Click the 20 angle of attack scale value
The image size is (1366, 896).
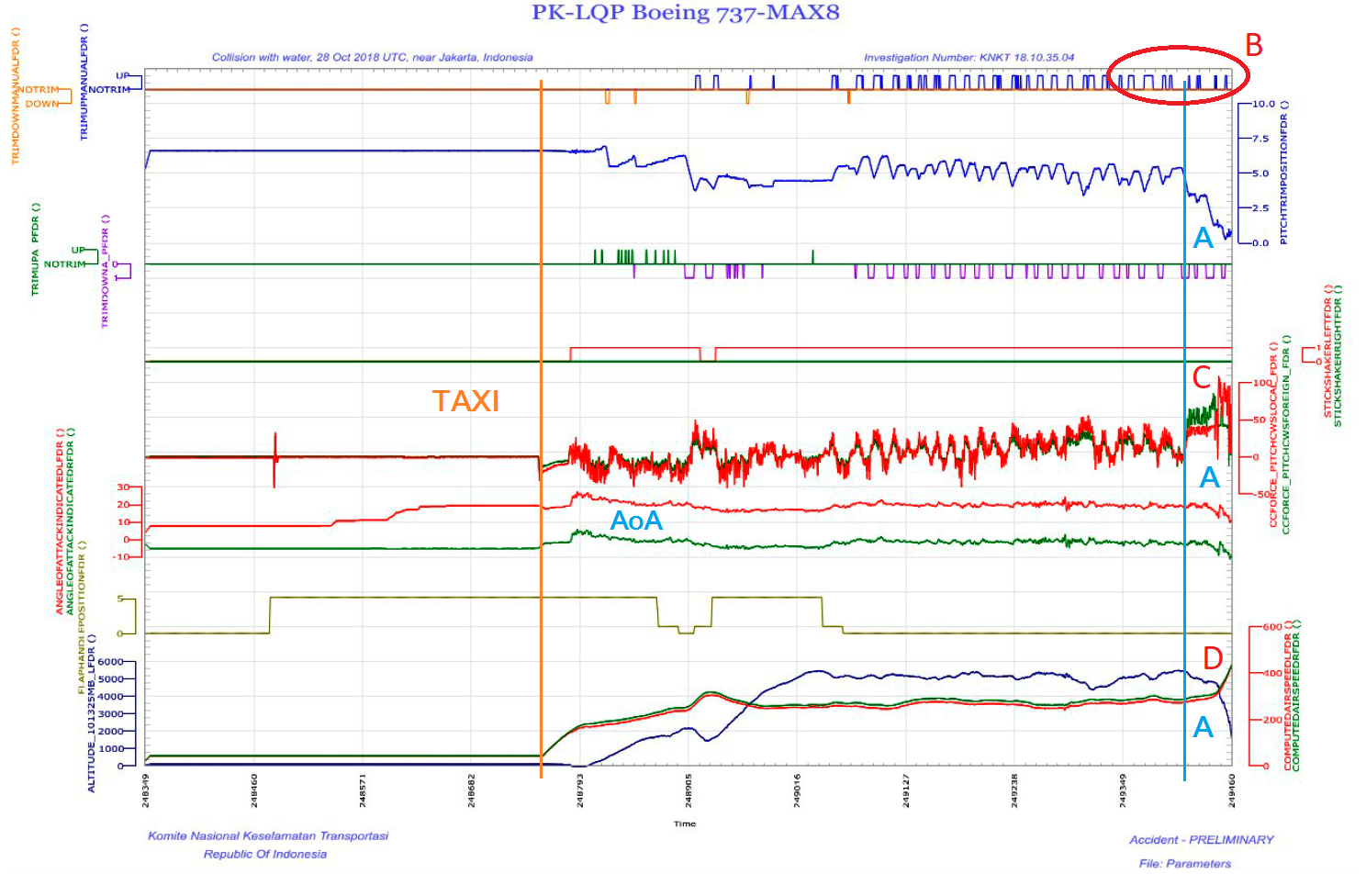(x=124, y=505)
